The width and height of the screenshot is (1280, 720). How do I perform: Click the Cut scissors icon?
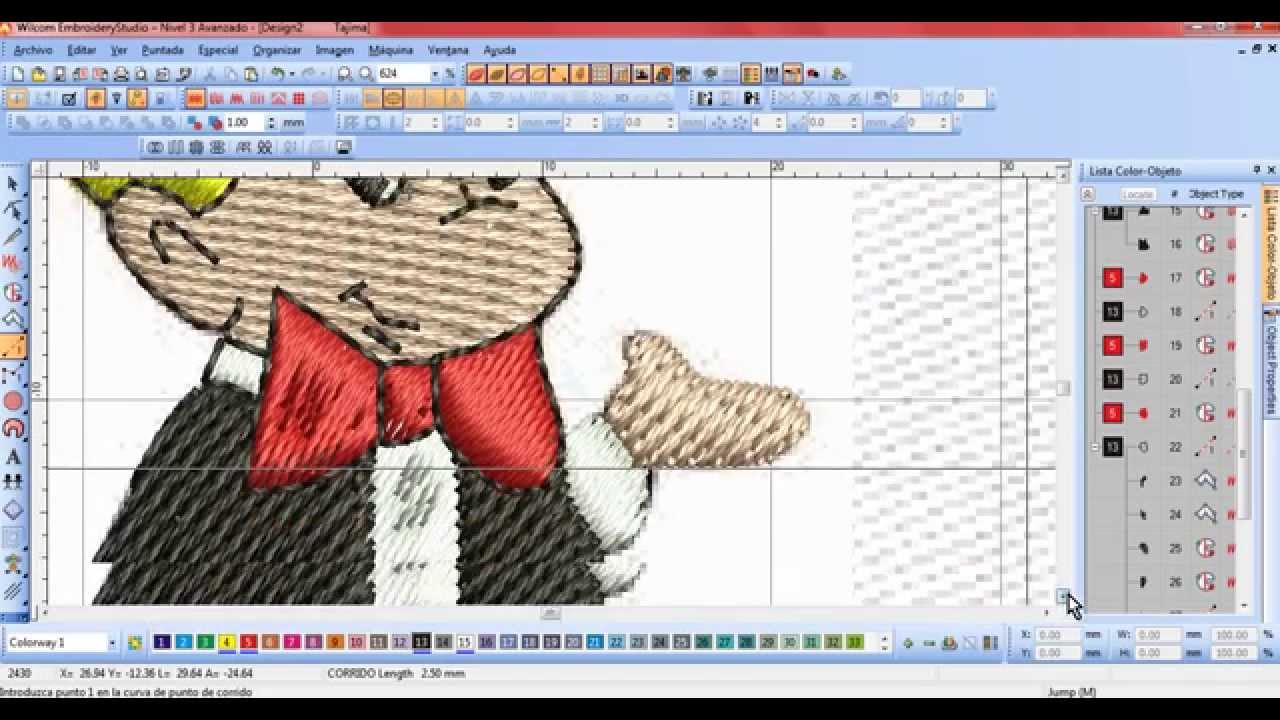(210, 74)
